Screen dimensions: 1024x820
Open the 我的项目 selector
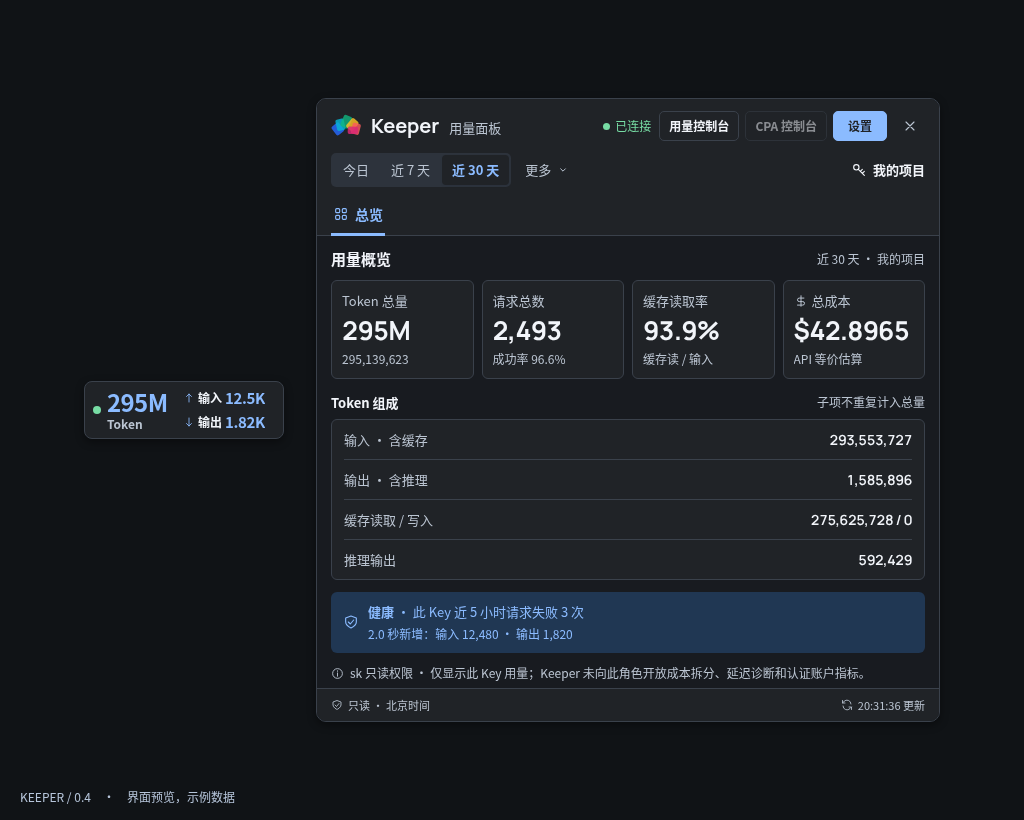coord(888,170)
